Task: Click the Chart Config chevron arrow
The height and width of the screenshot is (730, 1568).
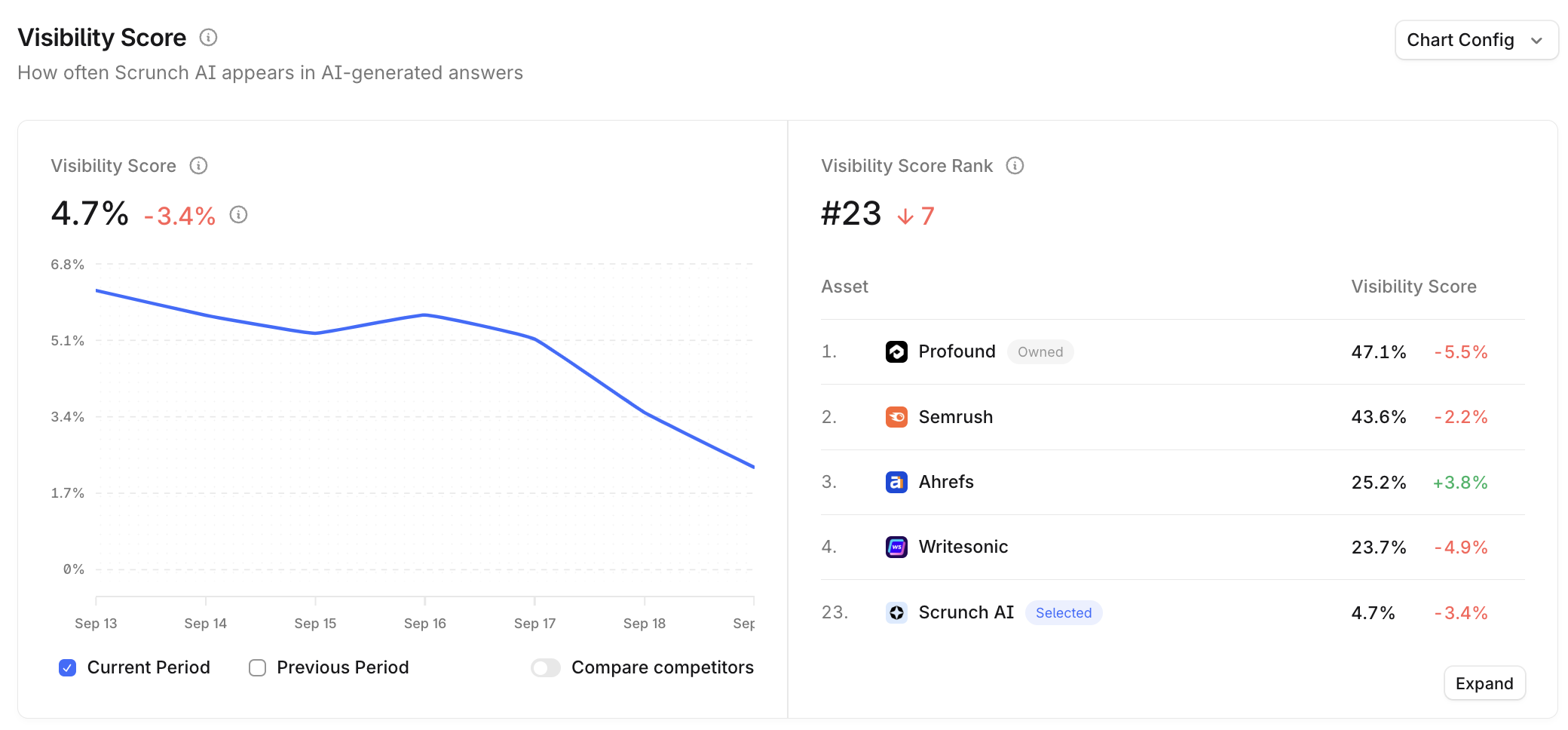Action: pos(1536,41)
